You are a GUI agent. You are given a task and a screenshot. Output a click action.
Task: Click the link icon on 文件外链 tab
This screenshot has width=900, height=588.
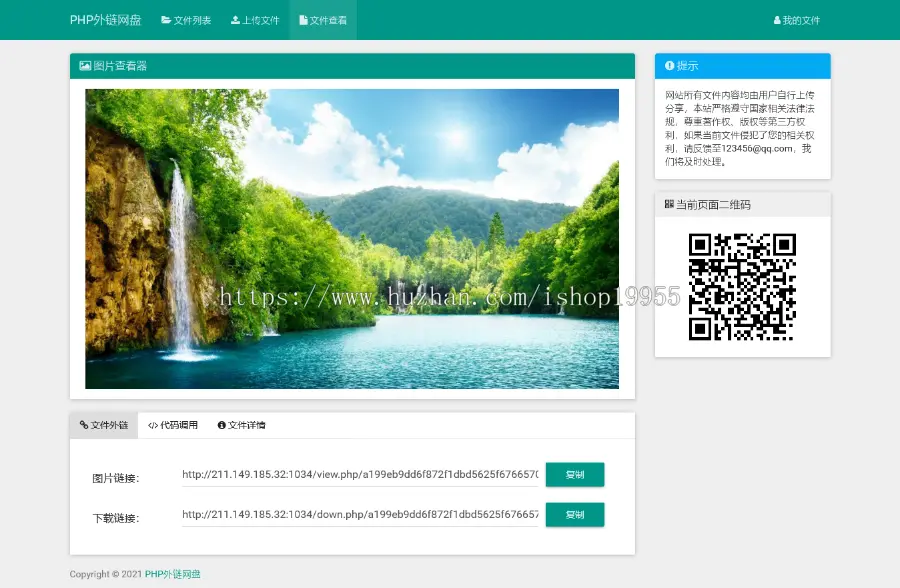click(82, 425)
